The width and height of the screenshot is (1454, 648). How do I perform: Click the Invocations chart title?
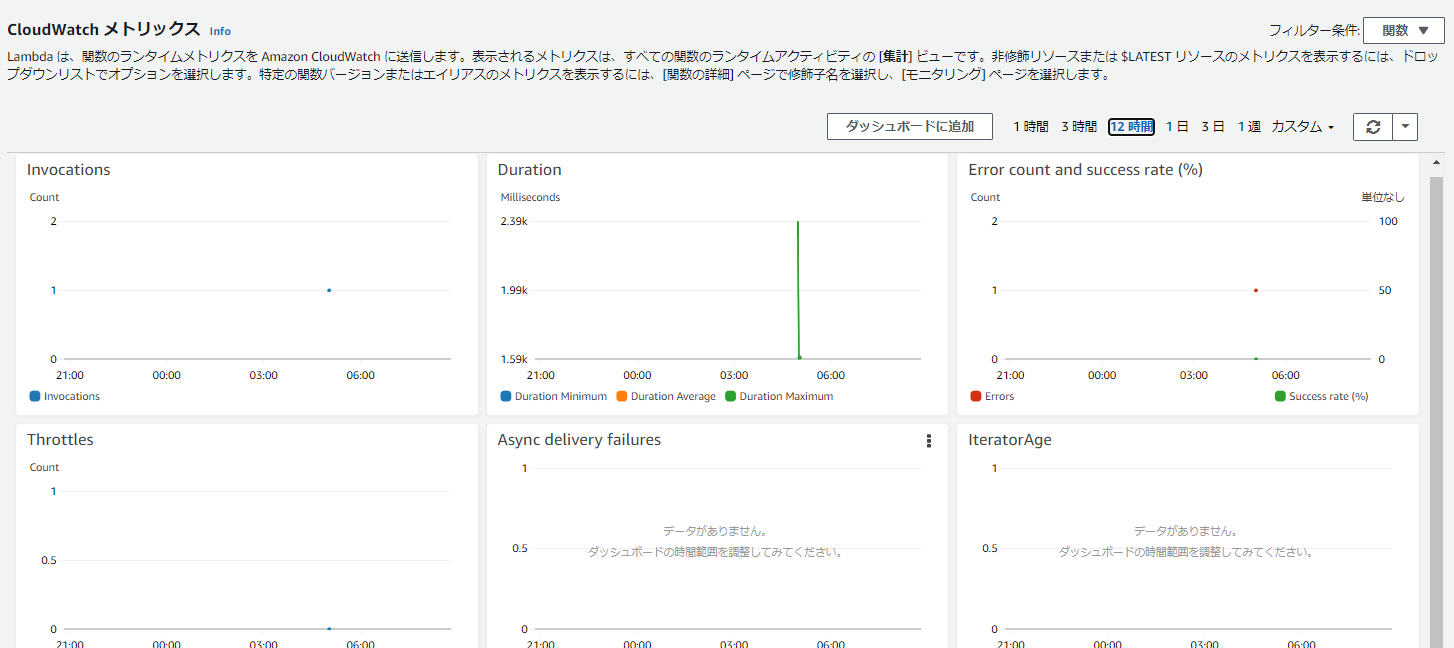tap(68, 170)
